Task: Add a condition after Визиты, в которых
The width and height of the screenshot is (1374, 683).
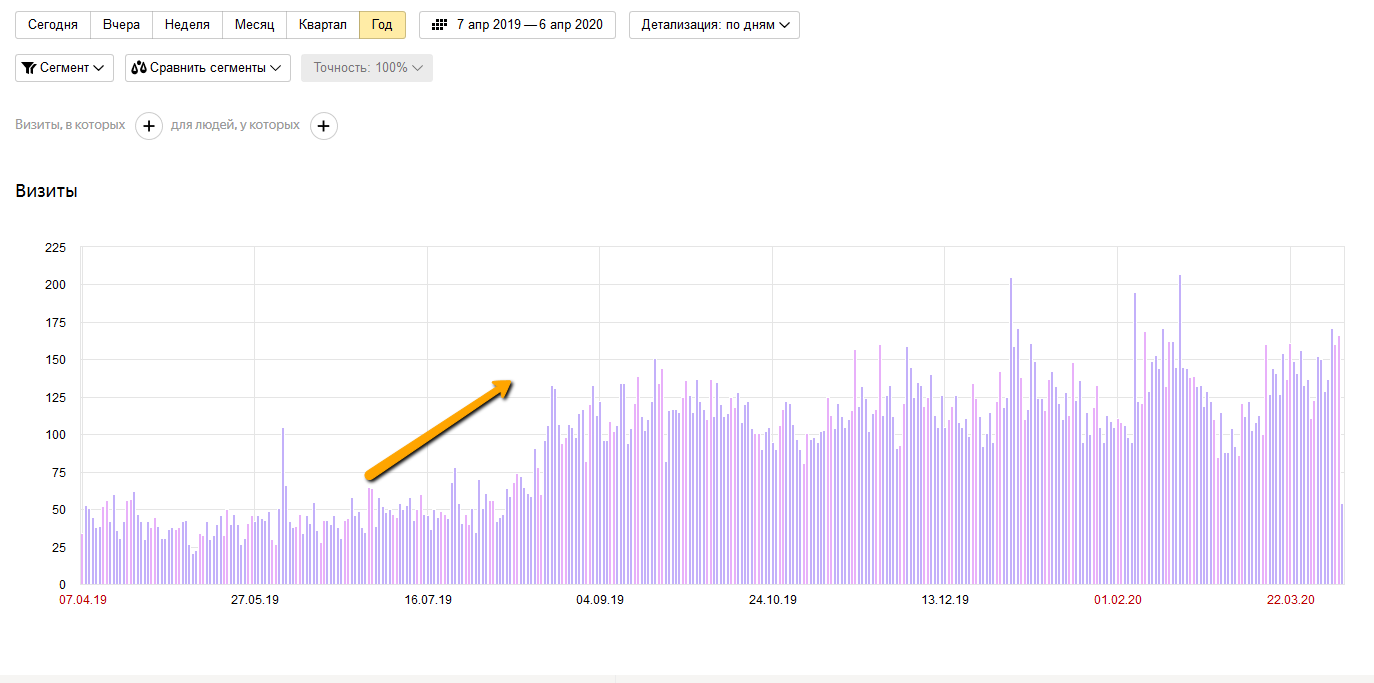Action: click(149, 126)
